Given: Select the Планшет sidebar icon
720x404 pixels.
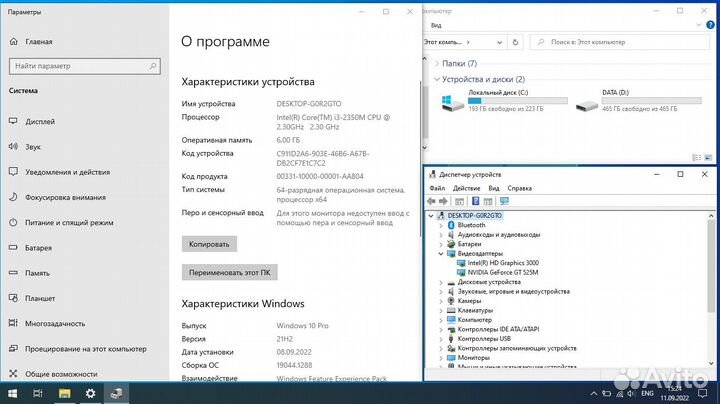Looking at the screenshot, I should [13, 298].
